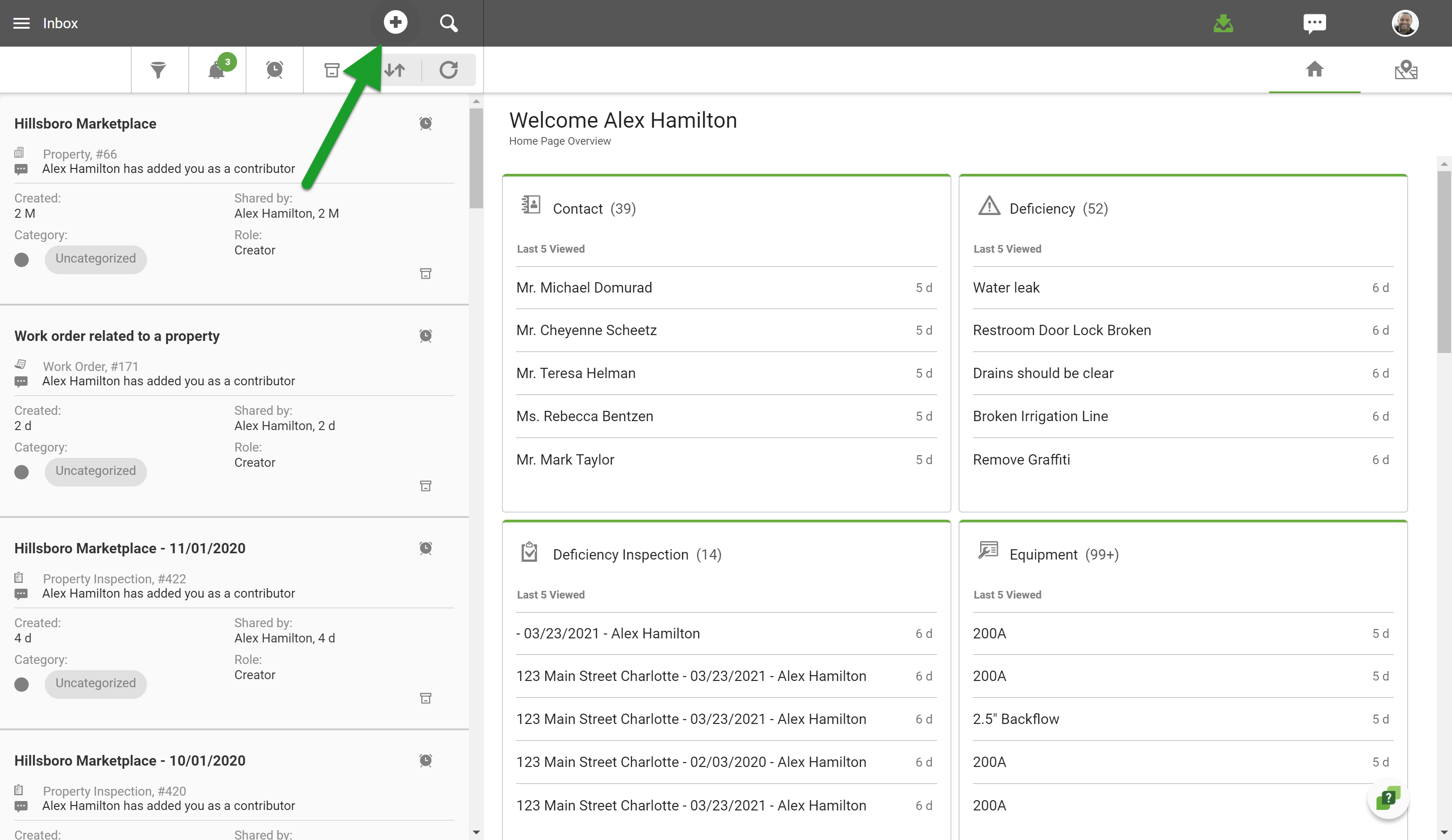
Task: Open the sort order arrows control
Action: coord(395,70)
